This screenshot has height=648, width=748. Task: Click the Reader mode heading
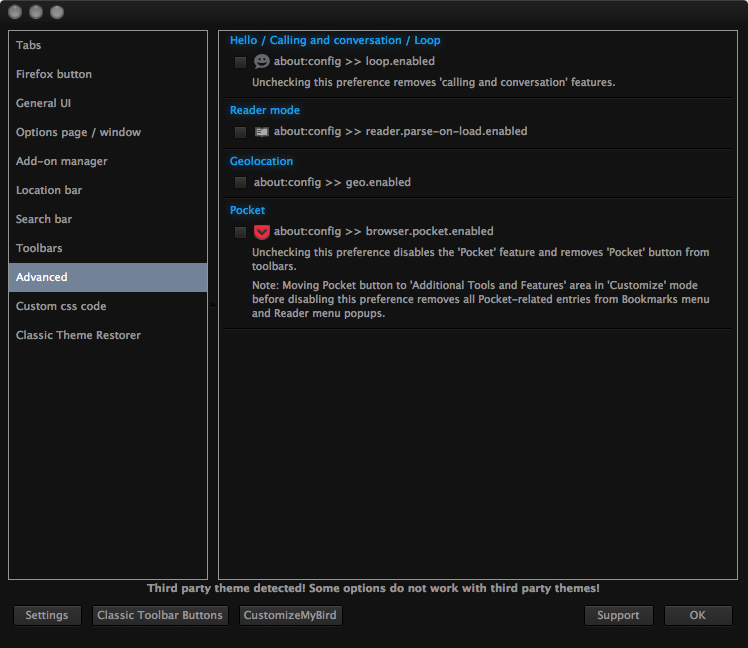(265, 110)
